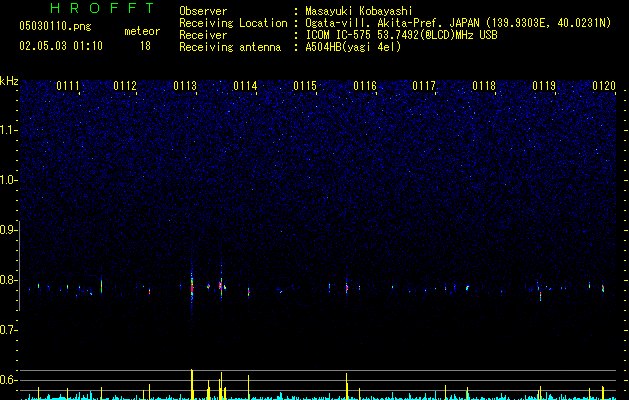The height and width of the screenshot is (400, 629).
Task: Click the 0.6 frequency axis label
Action: click(8, 380)
